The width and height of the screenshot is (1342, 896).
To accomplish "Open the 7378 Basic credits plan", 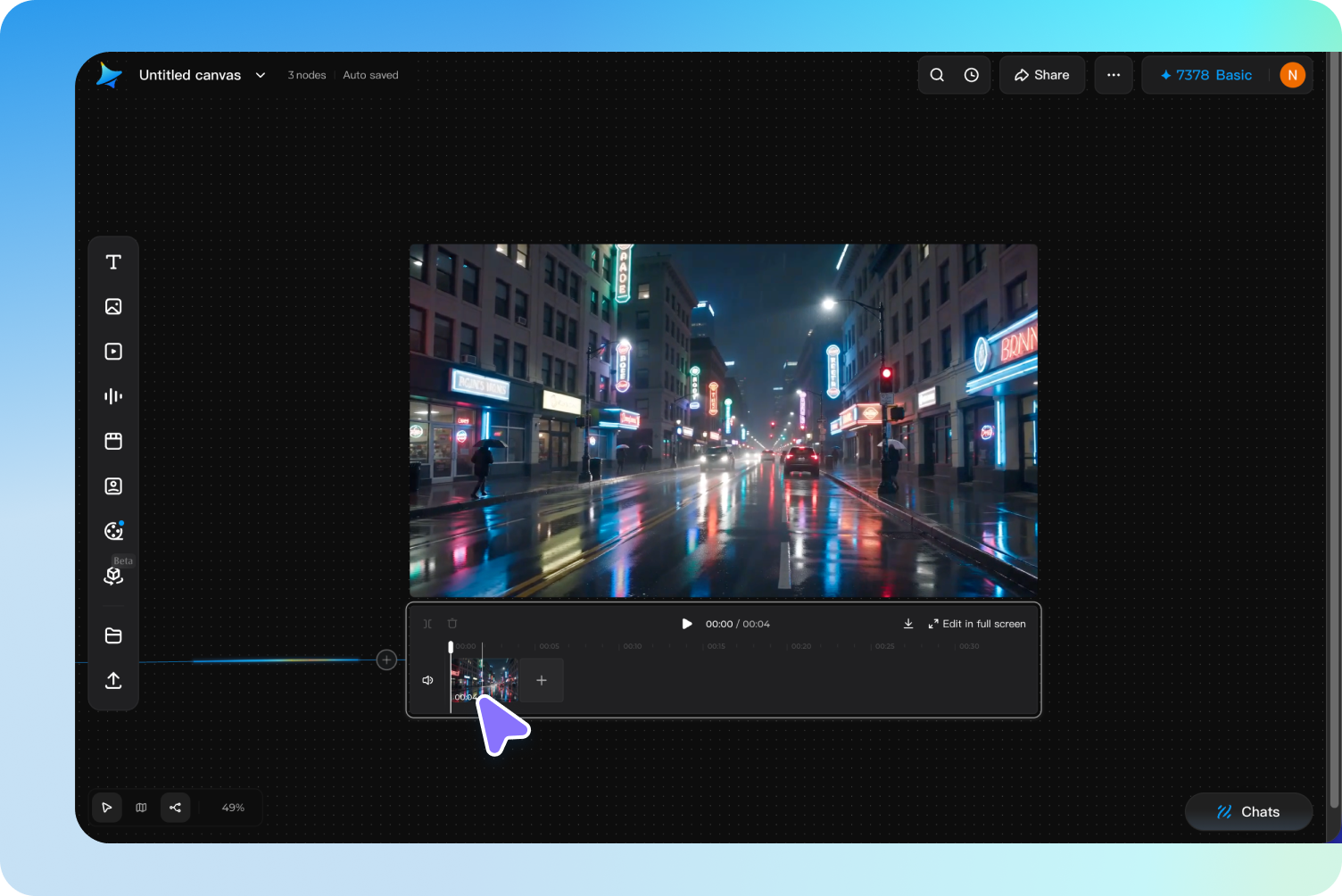I will coord(1206,75).
